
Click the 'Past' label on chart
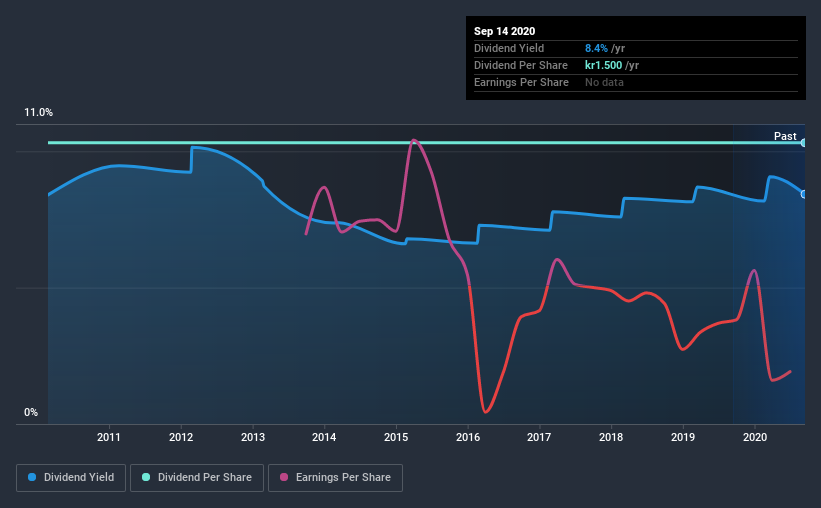(x=785, y=136)
